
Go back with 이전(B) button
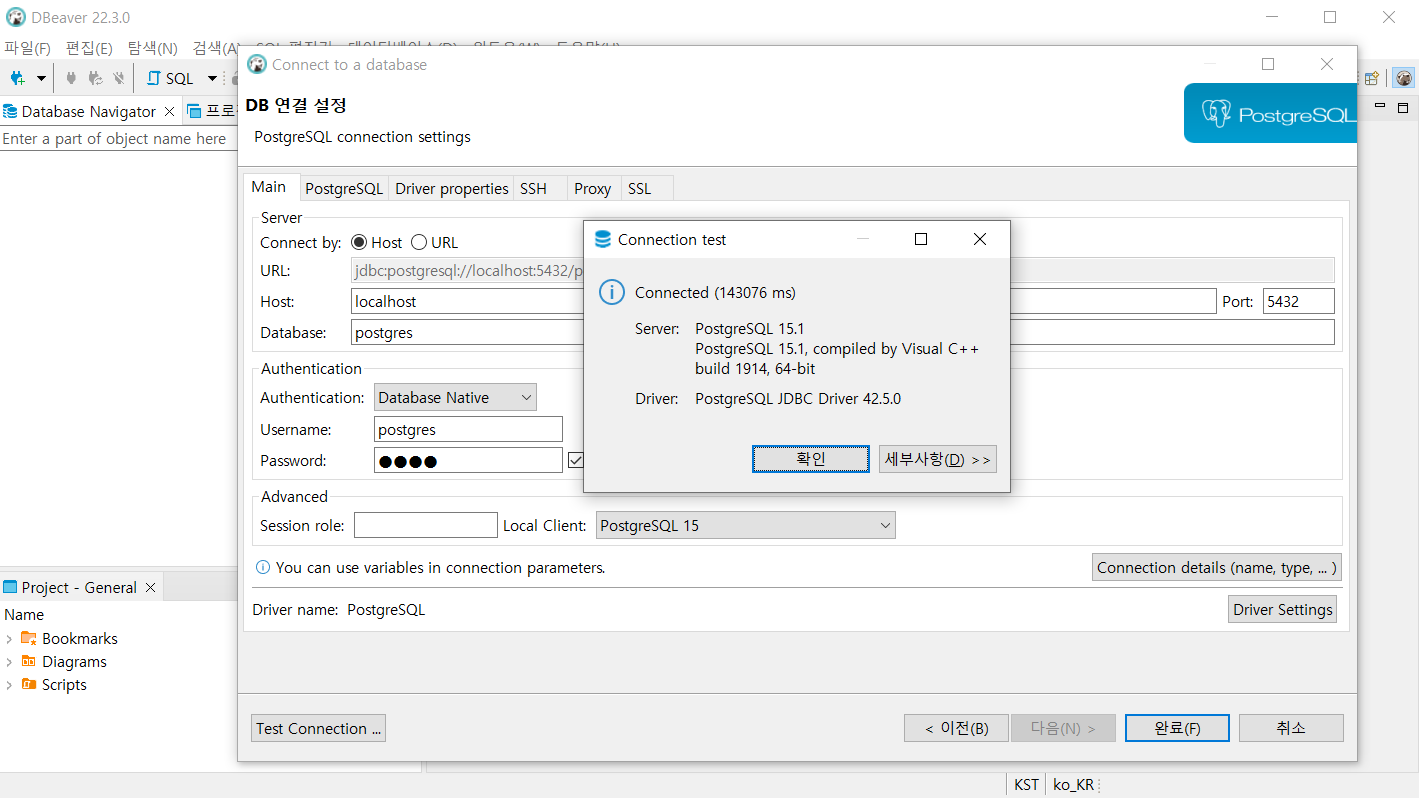point(955,728)
